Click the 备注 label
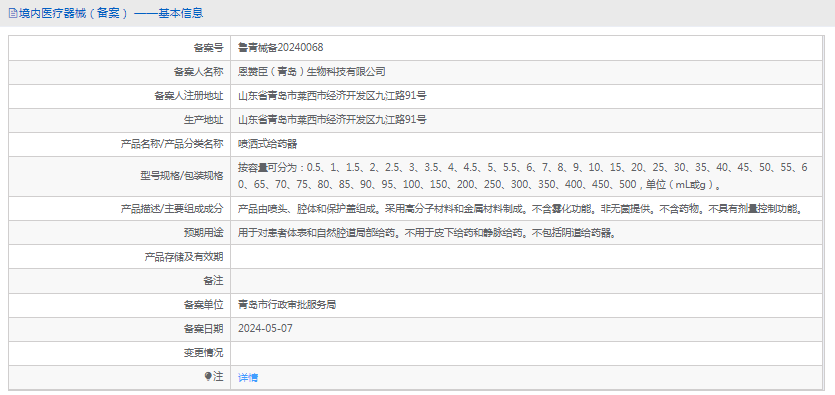 click(214, 281)
